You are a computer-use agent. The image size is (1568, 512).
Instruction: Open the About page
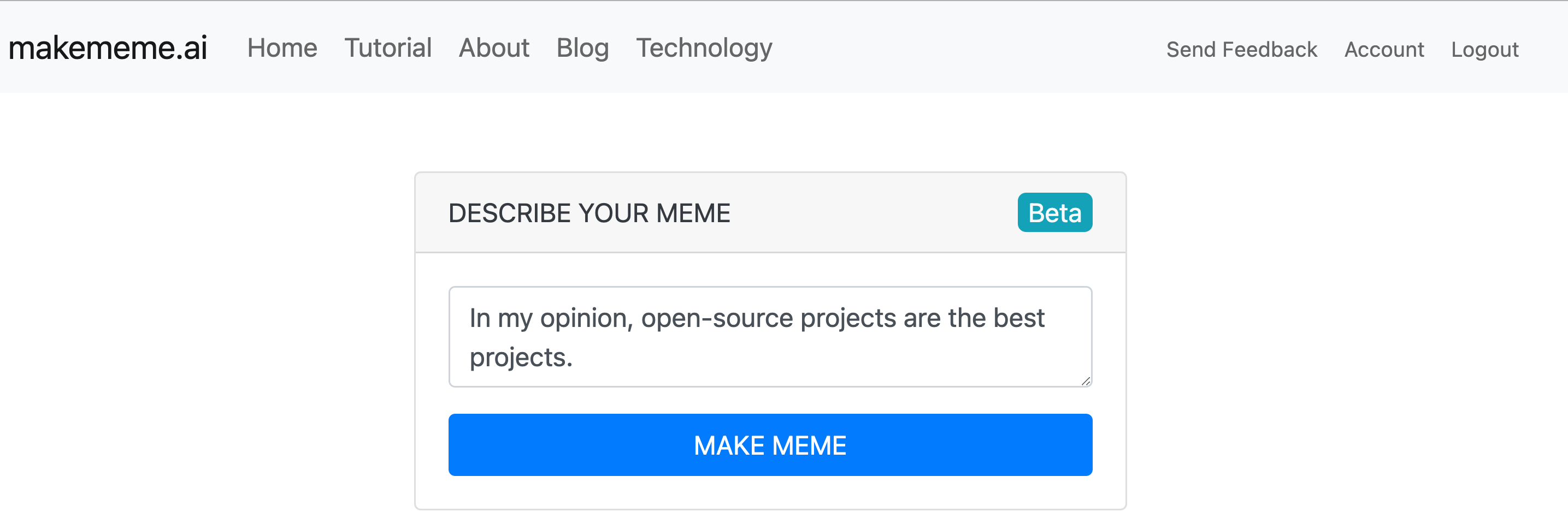point(494,48)
